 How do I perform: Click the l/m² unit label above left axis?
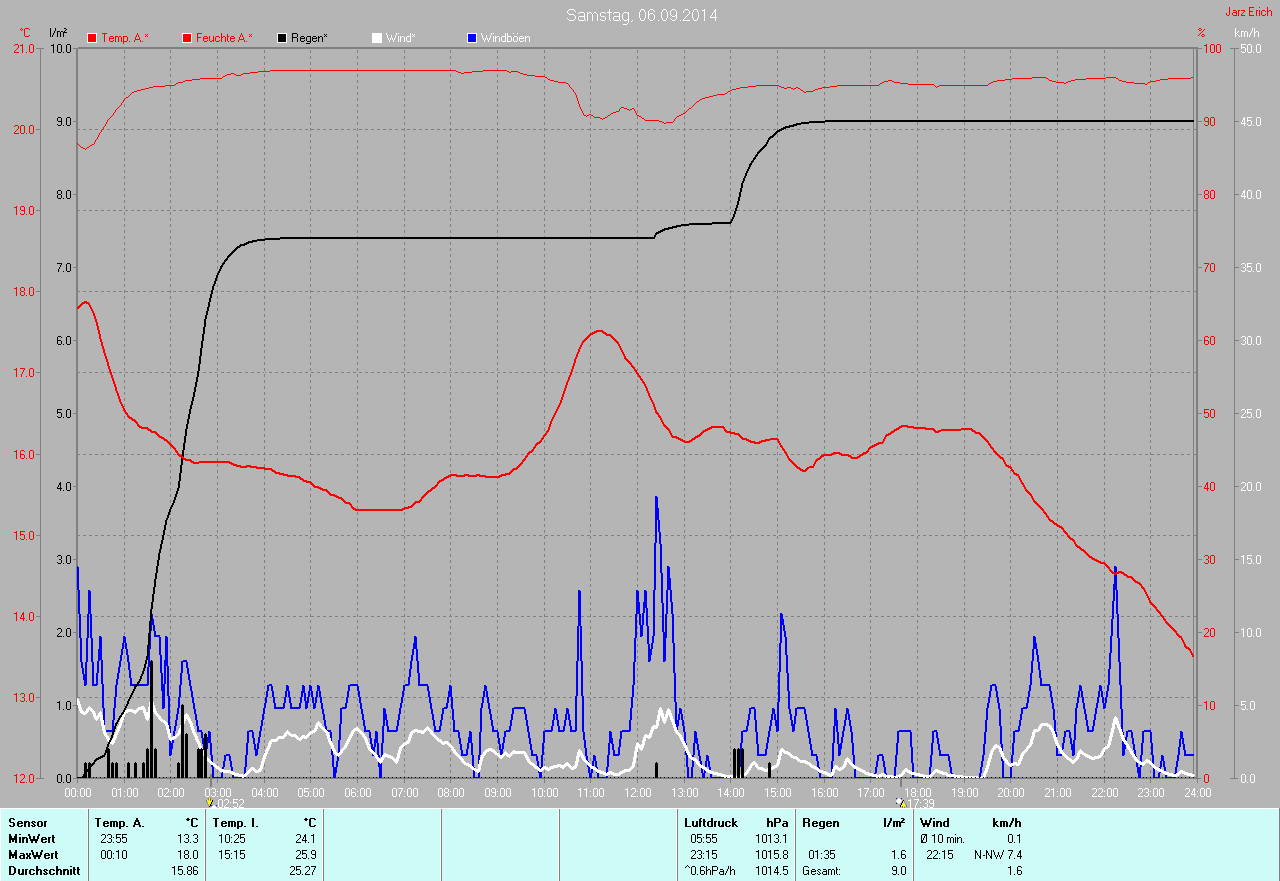coord(58,33)
